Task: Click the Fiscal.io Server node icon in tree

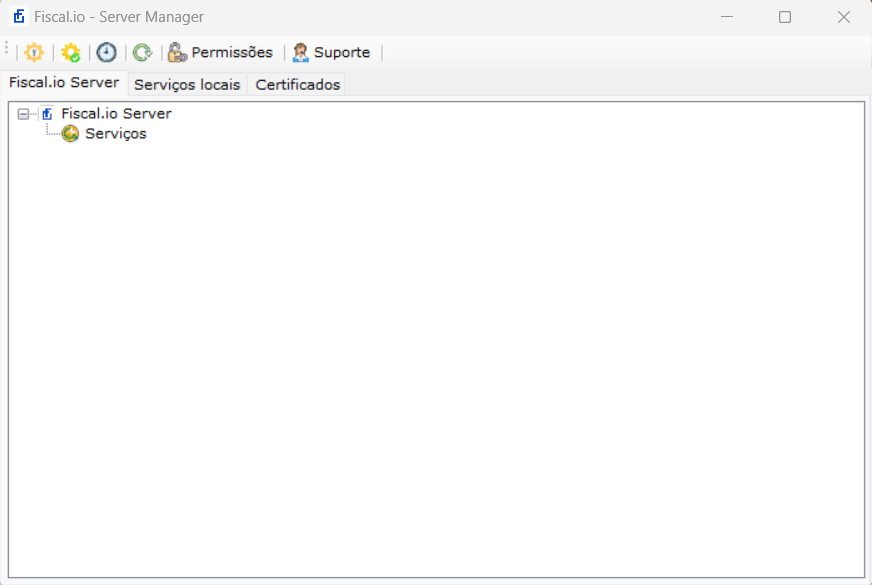Action: [x=47, y=114]
